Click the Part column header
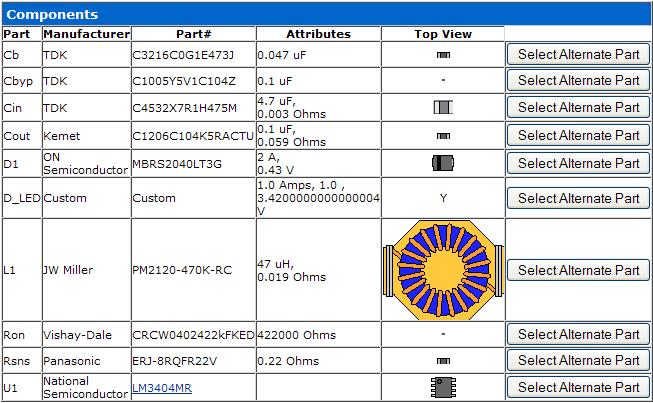653x403 pixels. click(x=17, y=34)
